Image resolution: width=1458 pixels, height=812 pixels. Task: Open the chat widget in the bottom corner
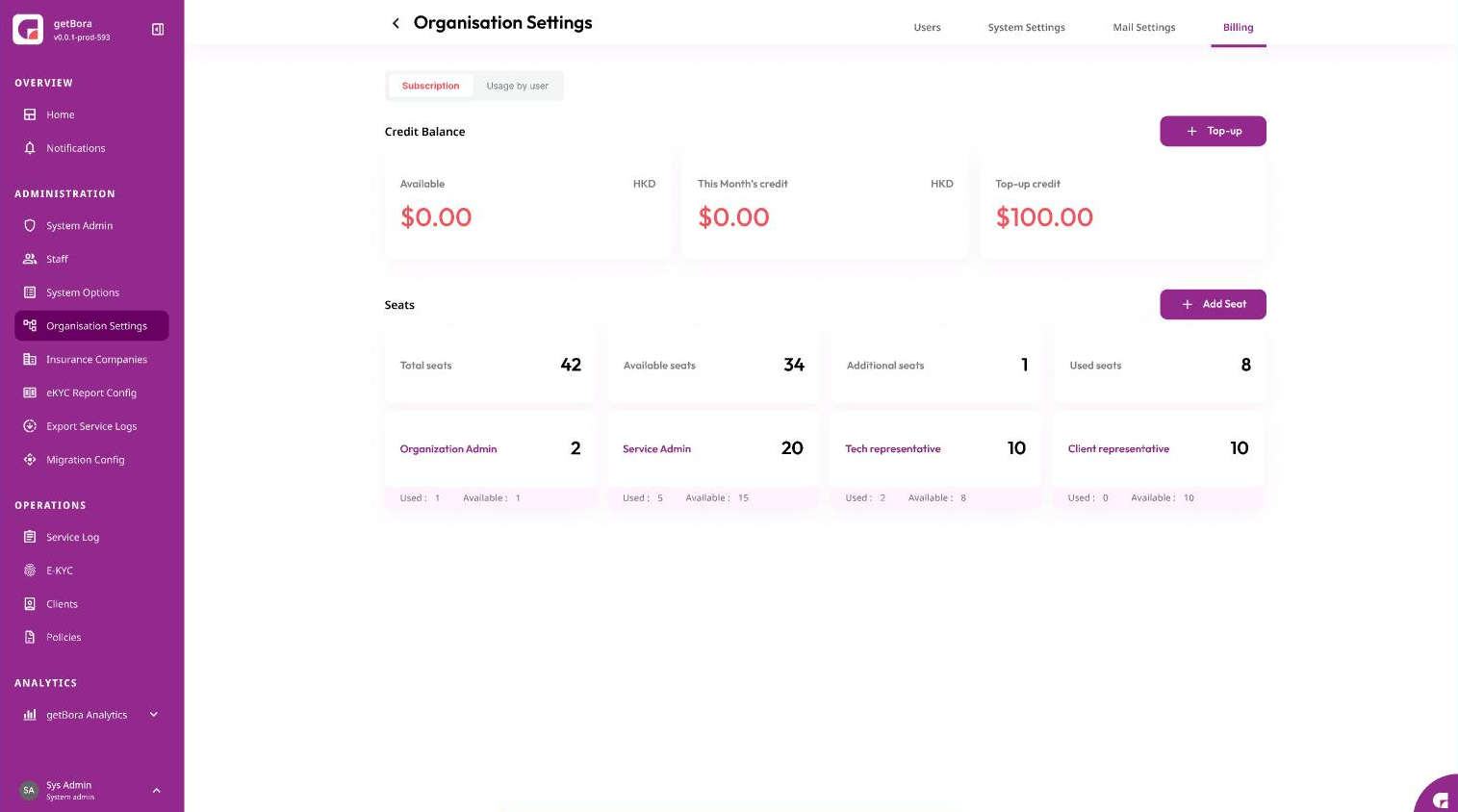coord(1438,795)
